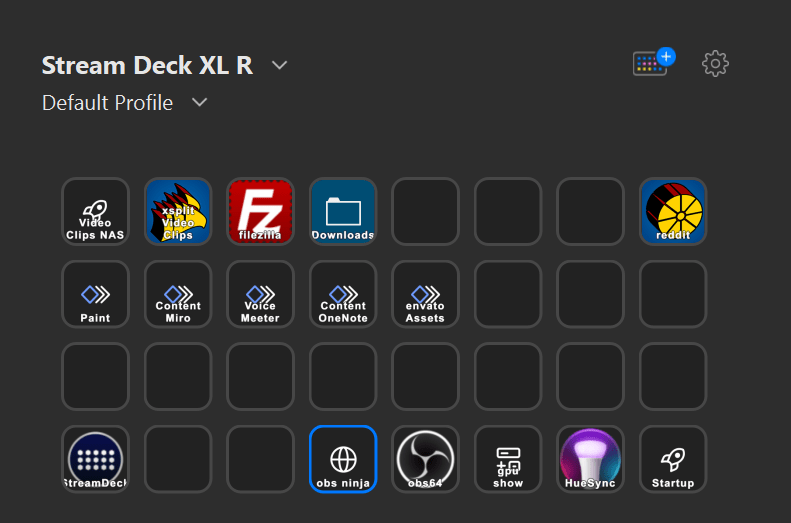Select the obs64 key icon
Screen dimensions: 791x523
[x=425, y=459]
